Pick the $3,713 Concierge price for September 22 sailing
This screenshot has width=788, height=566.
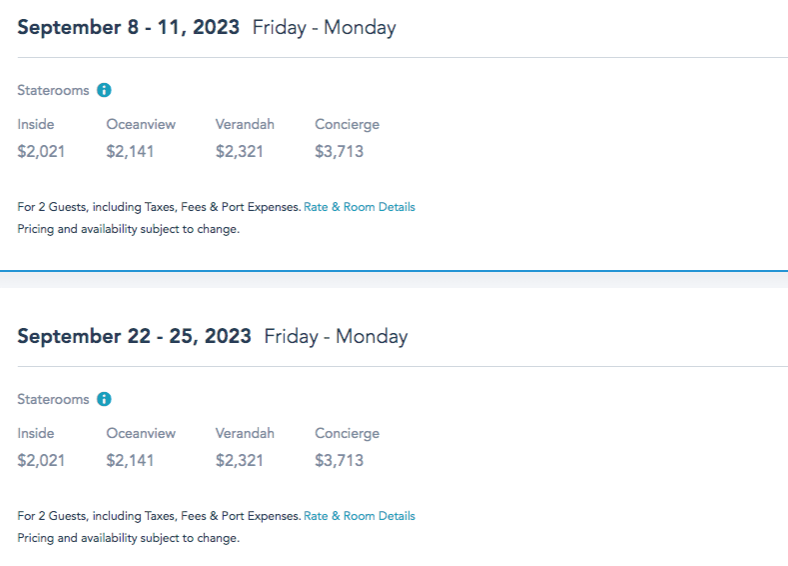click(x=339, y=461)
